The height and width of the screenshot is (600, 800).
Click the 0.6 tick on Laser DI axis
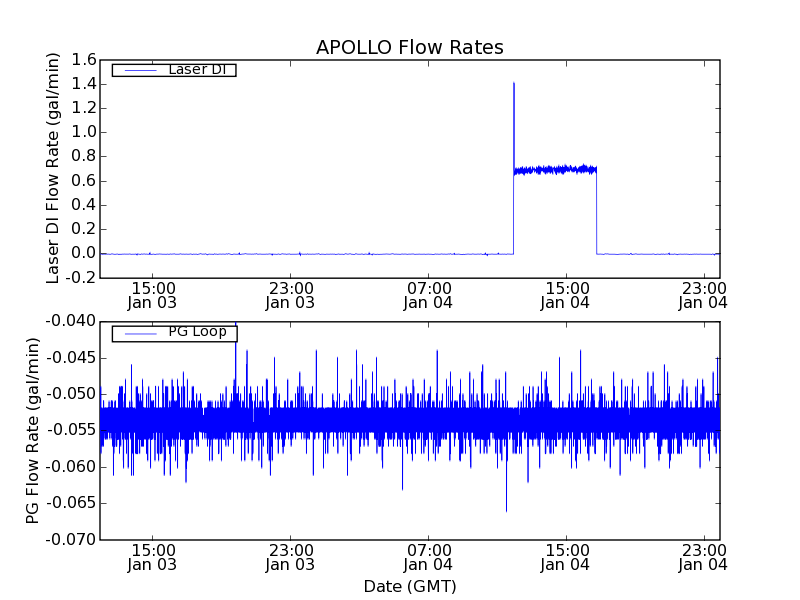tap(84, 181)
